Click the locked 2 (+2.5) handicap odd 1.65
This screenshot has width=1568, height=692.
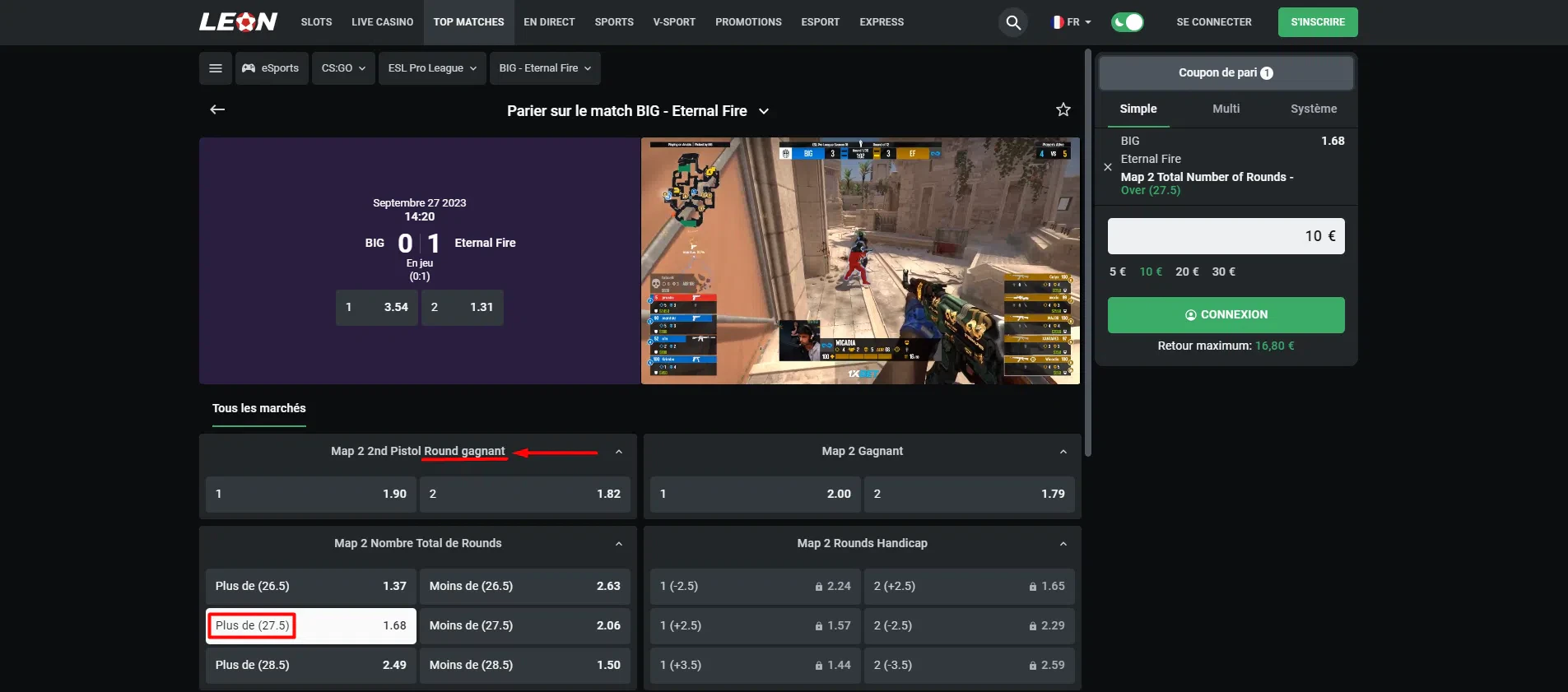970,586
